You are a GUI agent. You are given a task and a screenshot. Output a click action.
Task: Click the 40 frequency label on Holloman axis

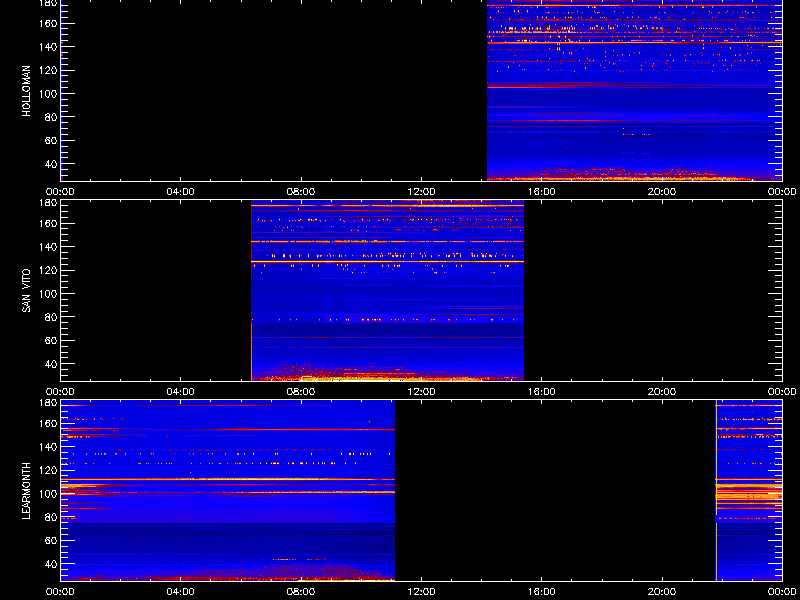click(53, 164)
